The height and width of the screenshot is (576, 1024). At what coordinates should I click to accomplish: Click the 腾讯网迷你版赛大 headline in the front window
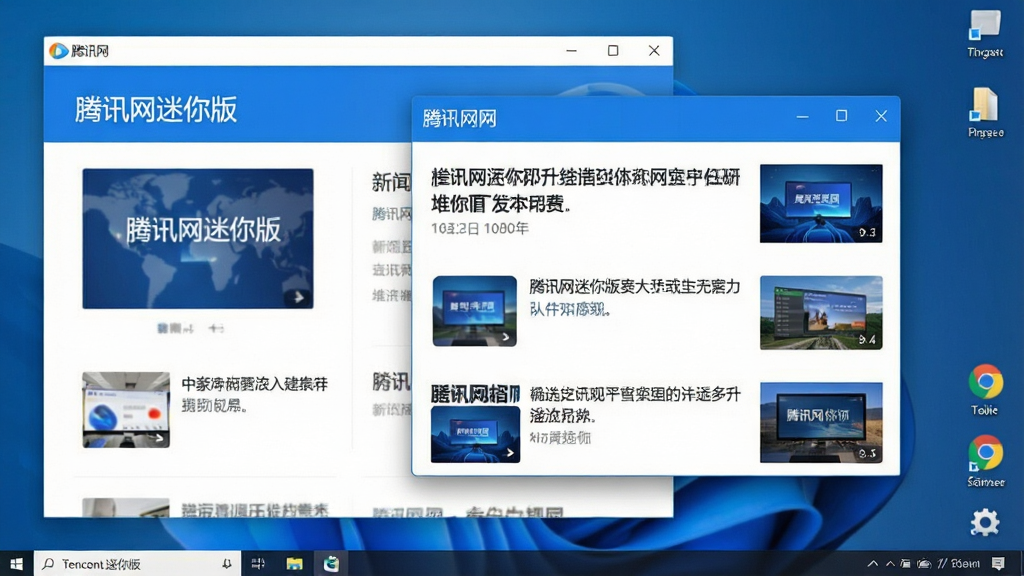click(x=634, y=287)
